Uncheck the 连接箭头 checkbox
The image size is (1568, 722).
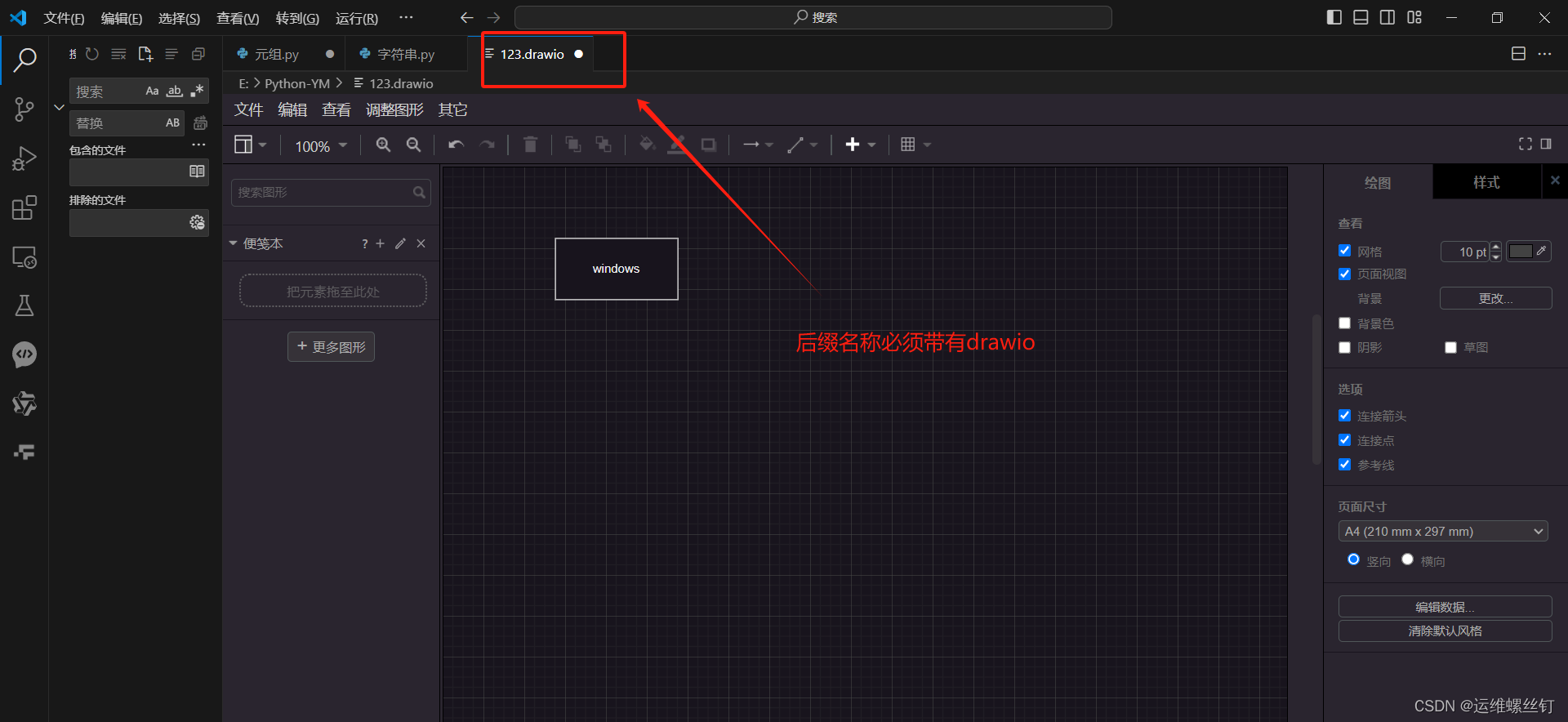point(1344,416)
